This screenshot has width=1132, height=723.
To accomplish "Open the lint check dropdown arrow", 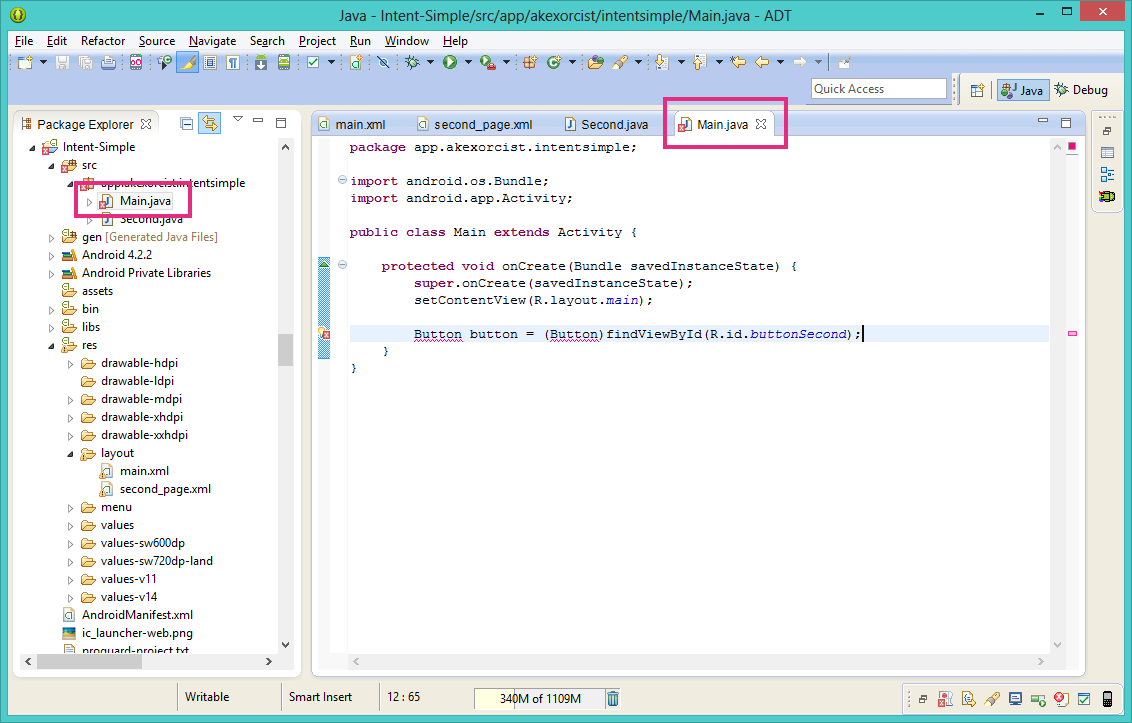I will click(331, 63).
